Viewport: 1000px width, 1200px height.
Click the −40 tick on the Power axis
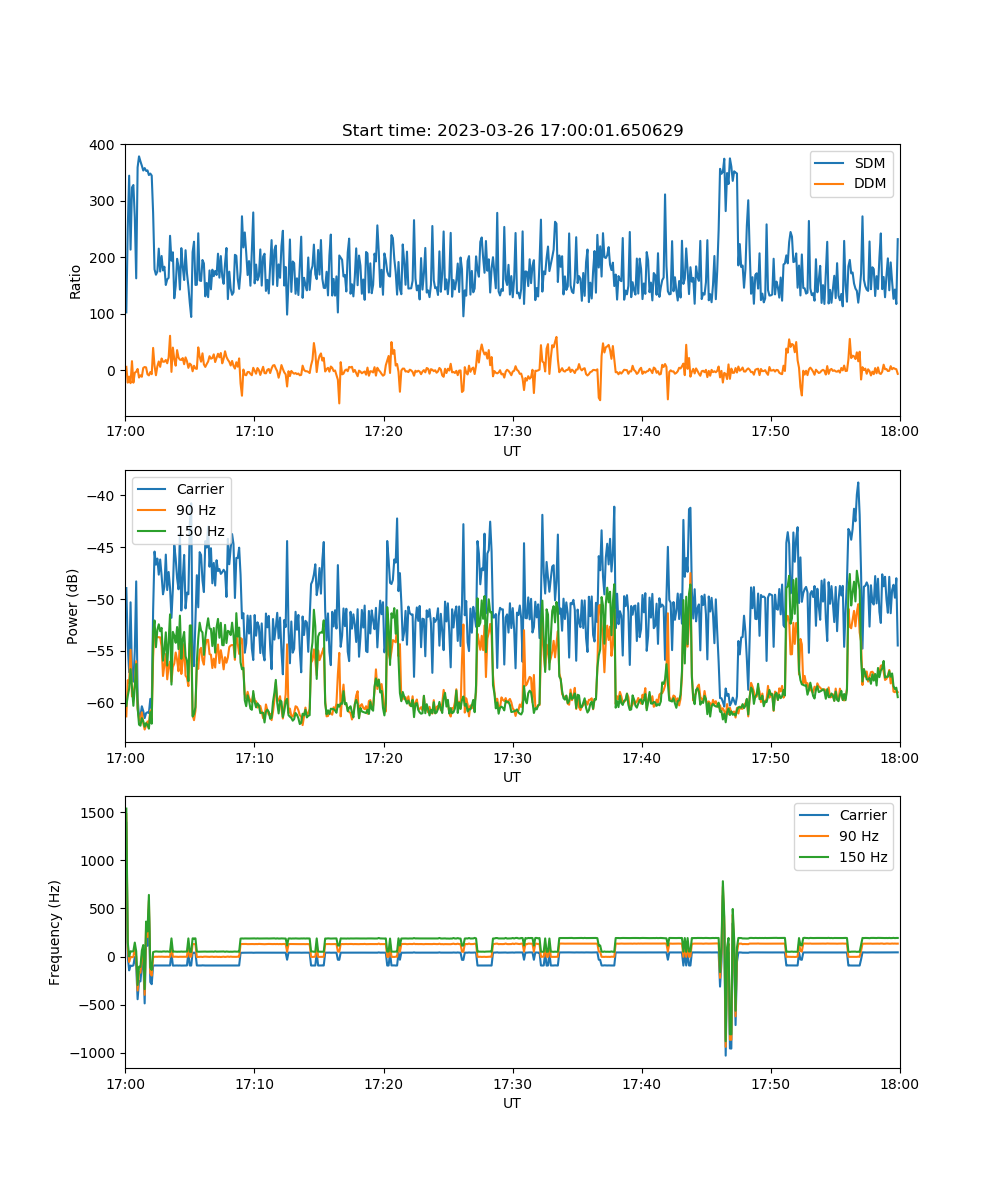point(102,496)
